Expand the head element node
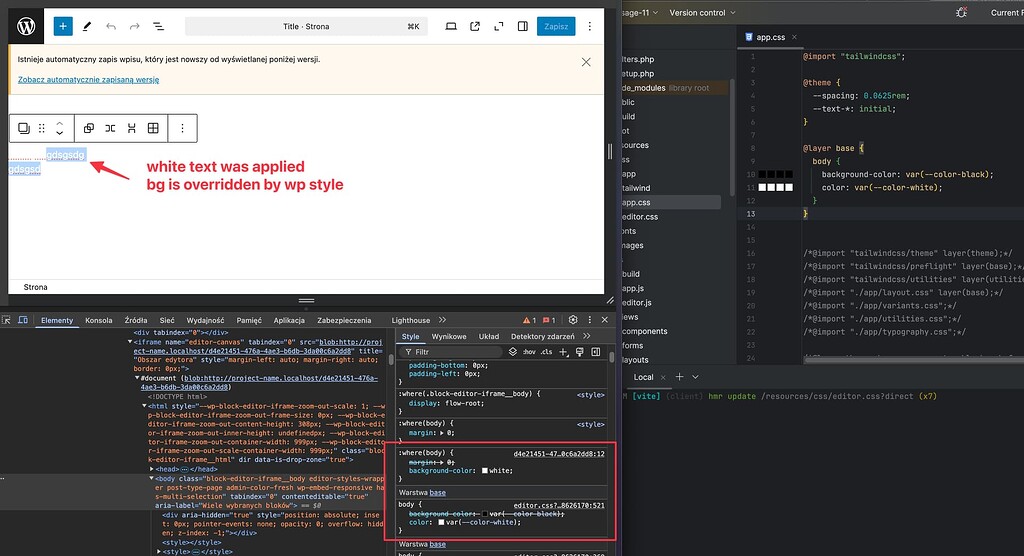 click(152, 469)
